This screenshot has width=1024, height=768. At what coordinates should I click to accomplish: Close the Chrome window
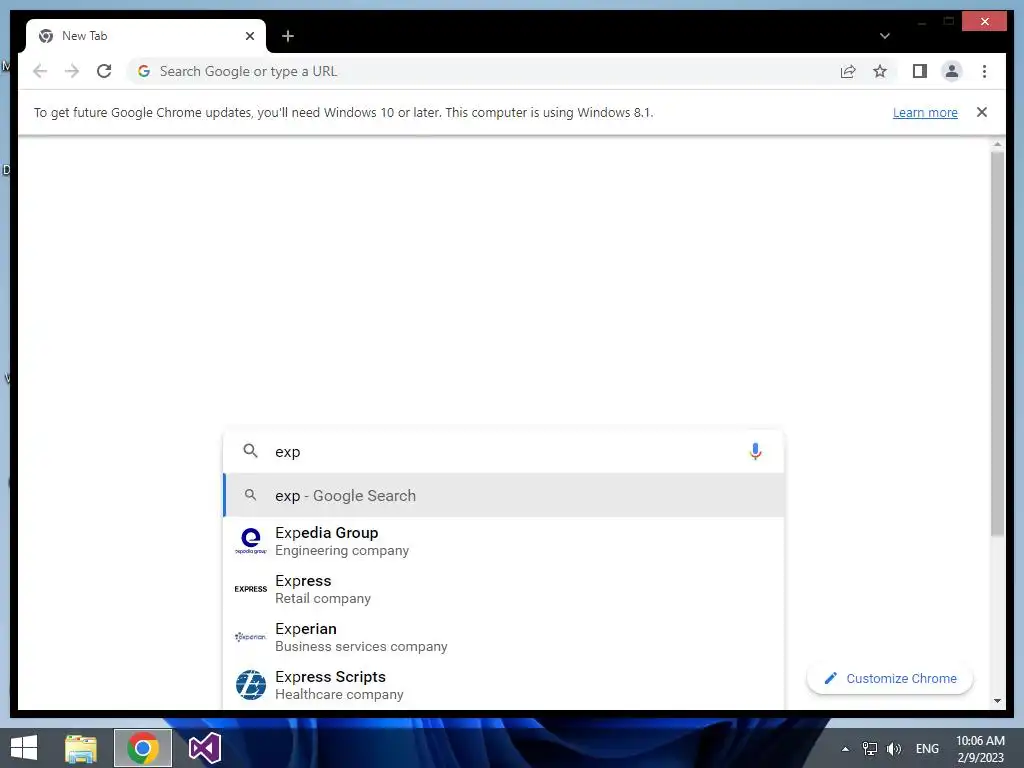985,22
